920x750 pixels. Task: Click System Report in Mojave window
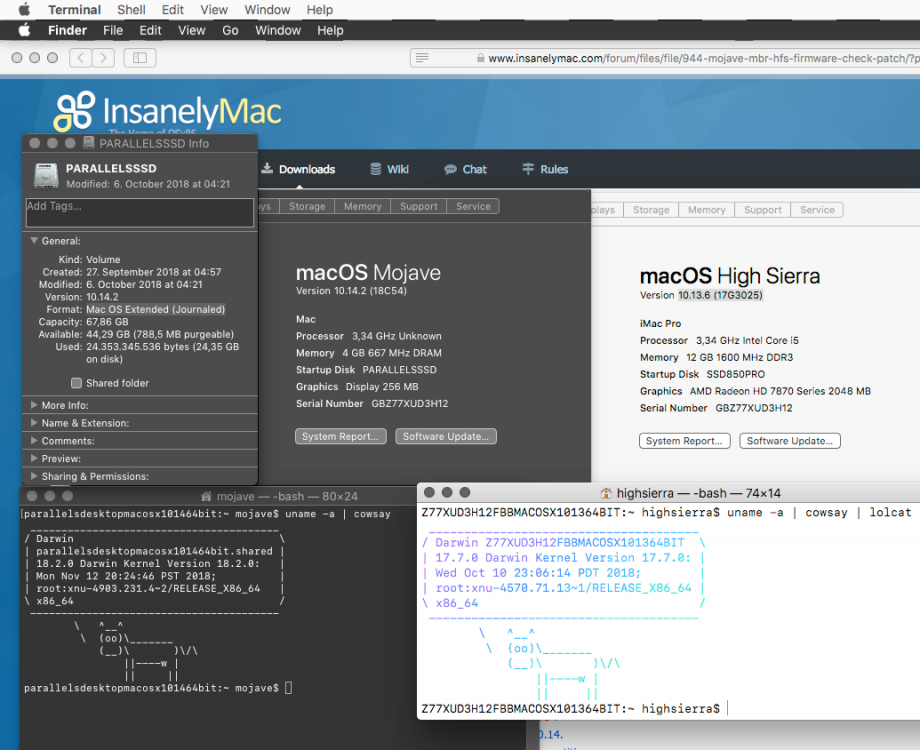340,437
